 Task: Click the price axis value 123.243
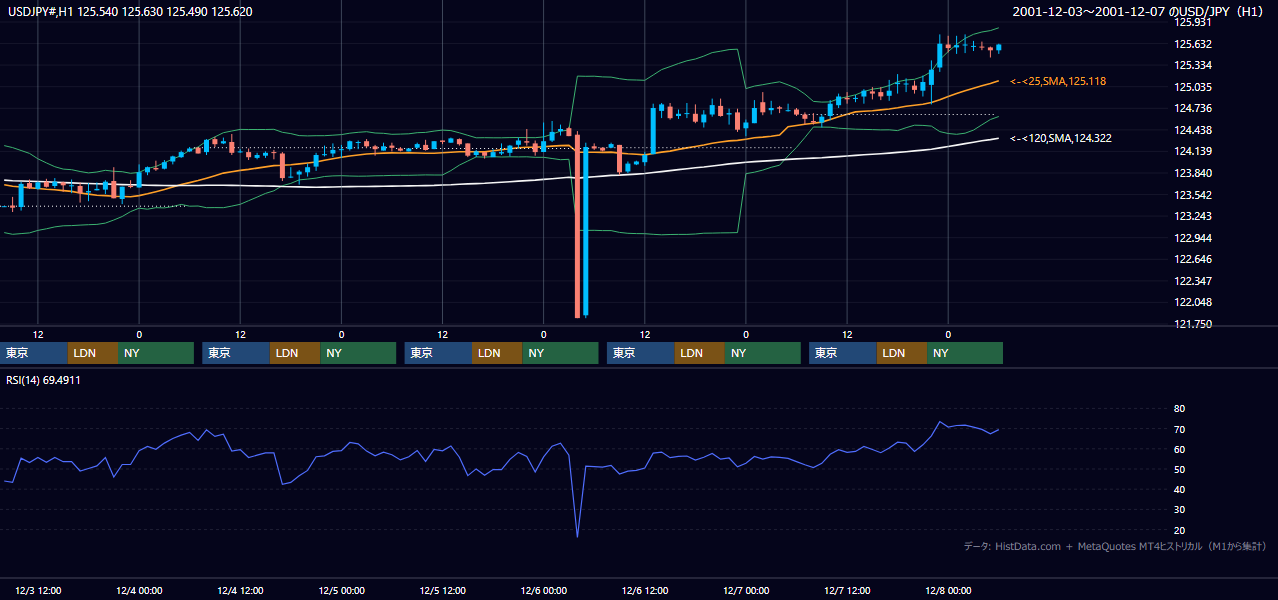click(x=1194, y=216)
